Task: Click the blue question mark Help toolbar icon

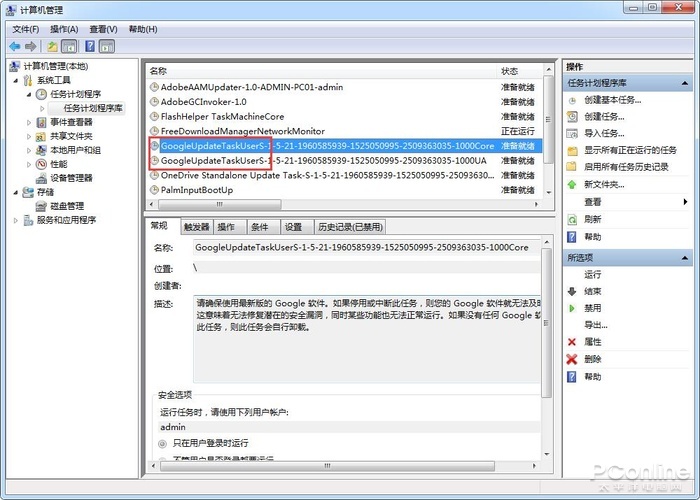Action: [x=90, y=46]
